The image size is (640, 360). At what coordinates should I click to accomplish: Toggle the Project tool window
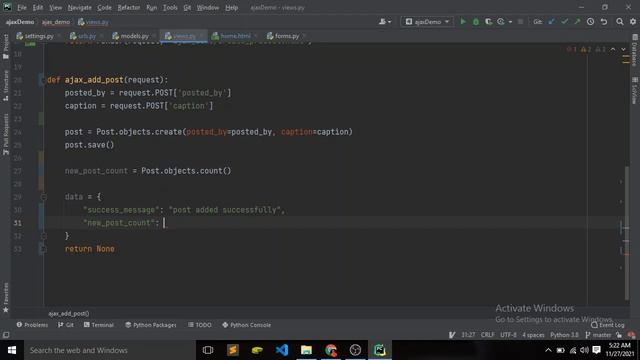[x=6, y=47]
